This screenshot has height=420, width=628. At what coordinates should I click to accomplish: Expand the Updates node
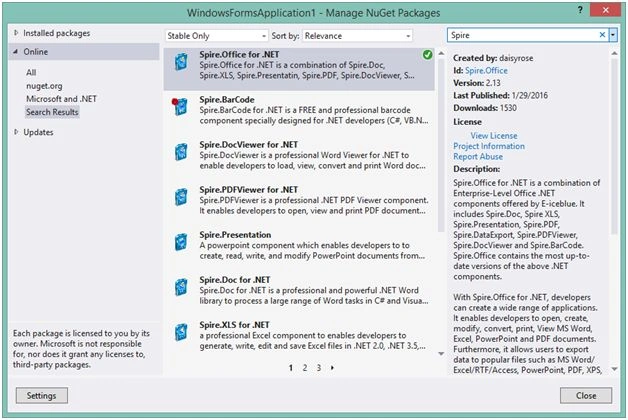click(16, 132)
